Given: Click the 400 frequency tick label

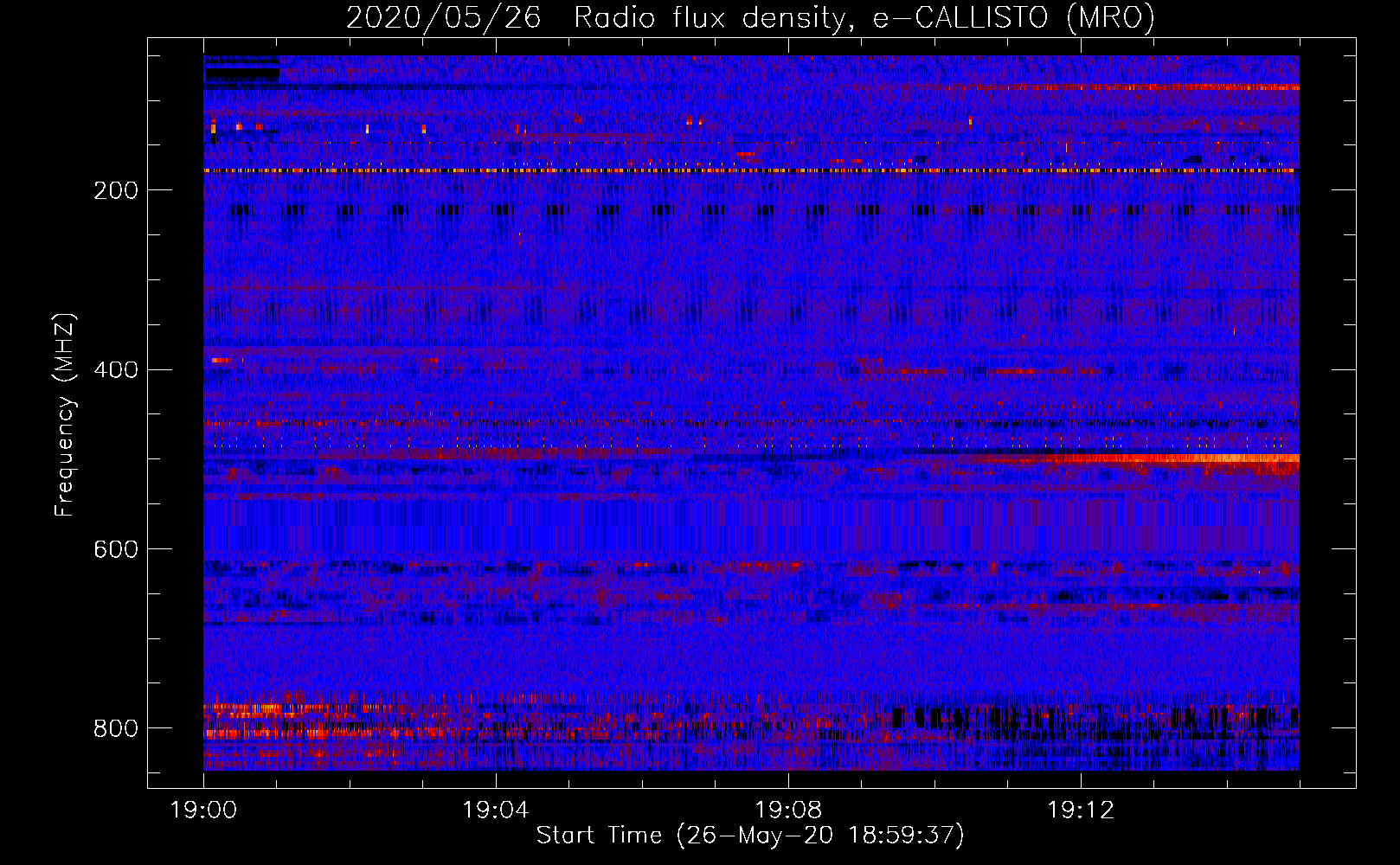Looking at the screenshot, I should pyautogui.click(x=116, y=370).
